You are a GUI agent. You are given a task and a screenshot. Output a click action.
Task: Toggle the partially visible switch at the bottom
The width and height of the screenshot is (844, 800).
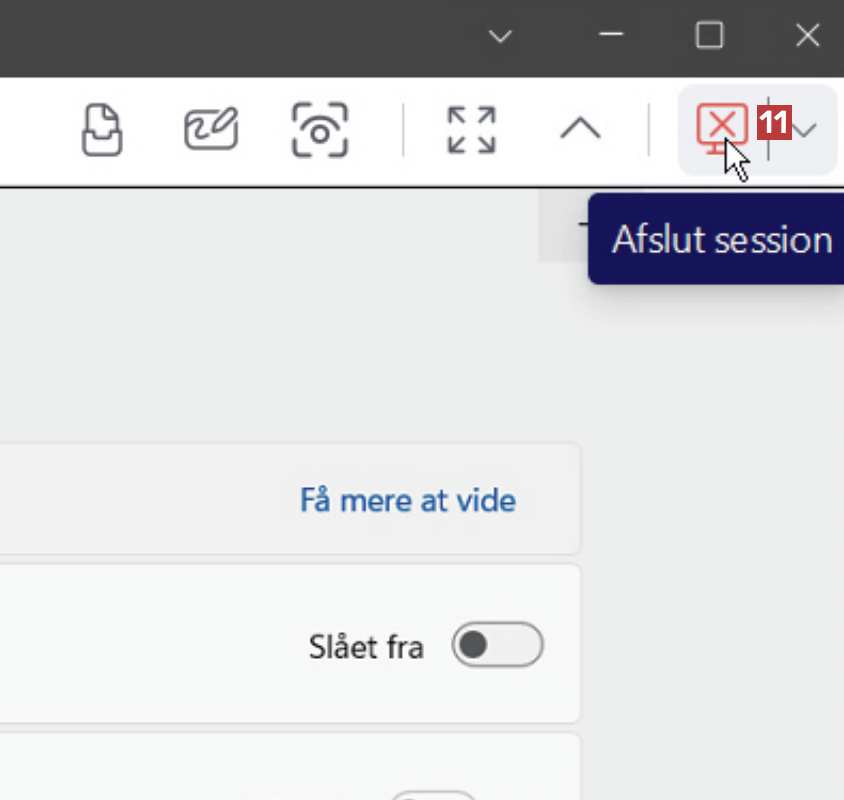[x=433, y=795]
